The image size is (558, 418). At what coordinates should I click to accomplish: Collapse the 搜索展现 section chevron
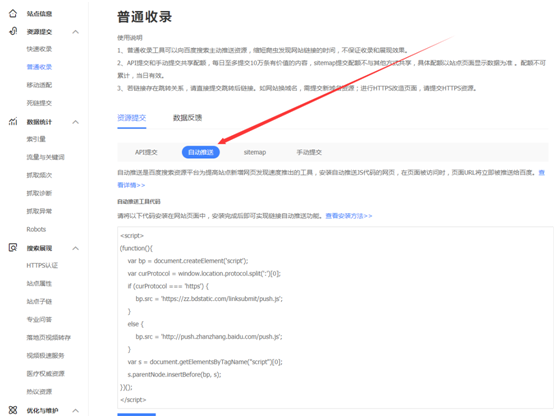75,248
